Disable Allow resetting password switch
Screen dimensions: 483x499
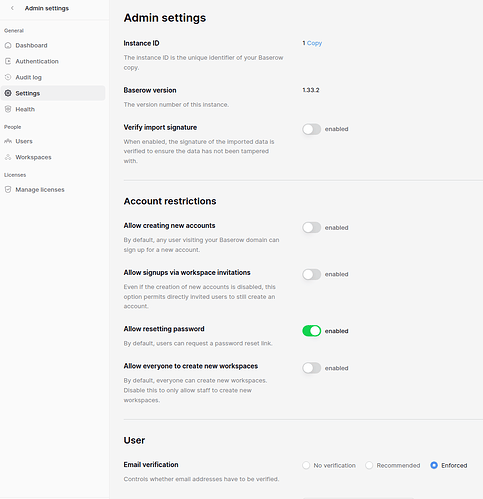[311, 331]
